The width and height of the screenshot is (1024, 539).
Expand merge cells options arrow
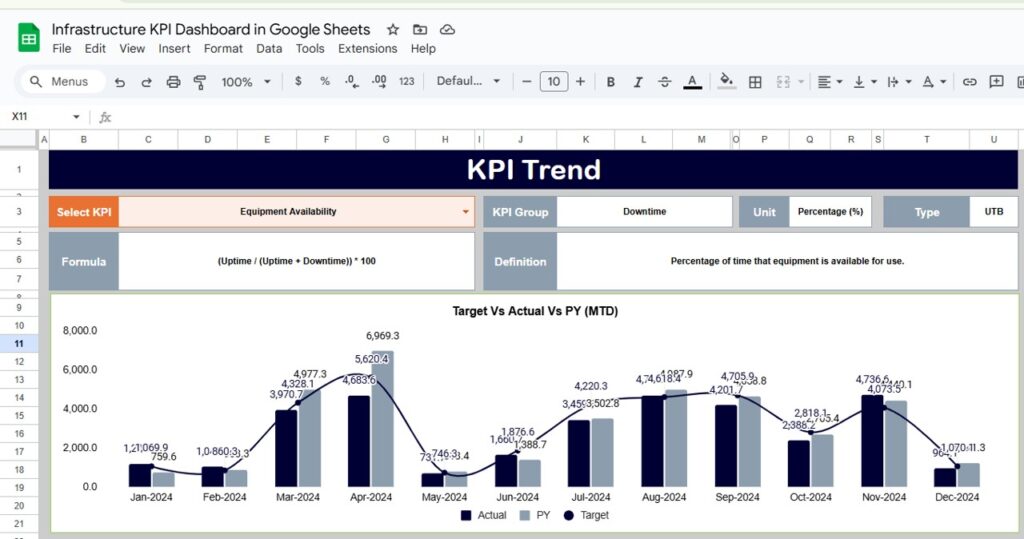pos(801,82)
